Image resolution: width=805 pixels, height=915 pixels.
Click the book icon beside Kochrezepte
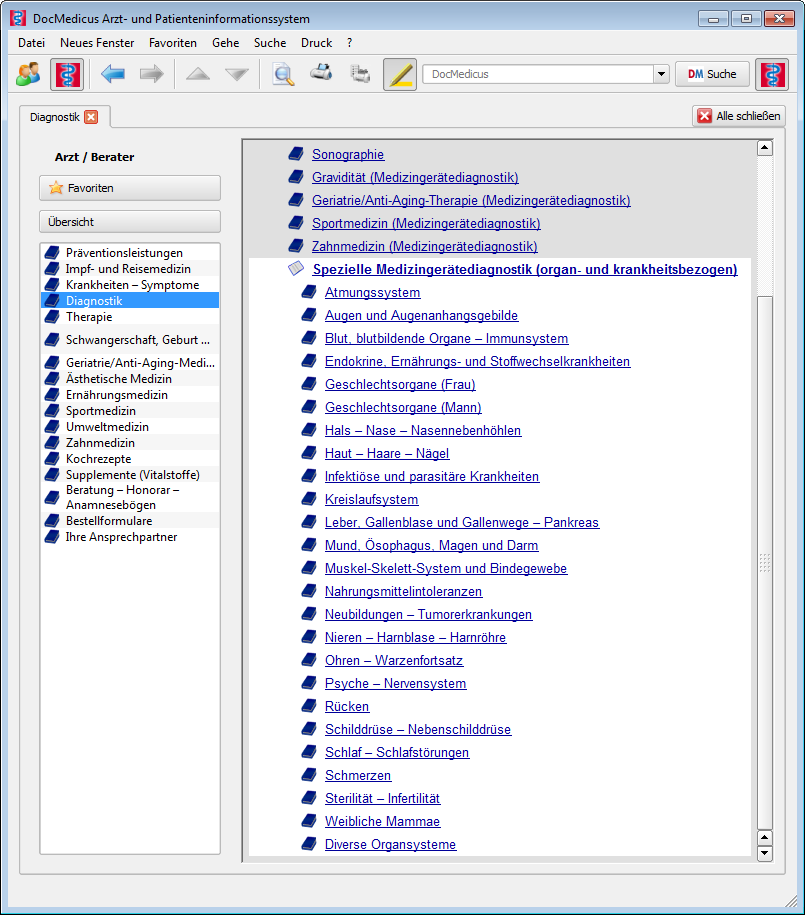(53, 459)
